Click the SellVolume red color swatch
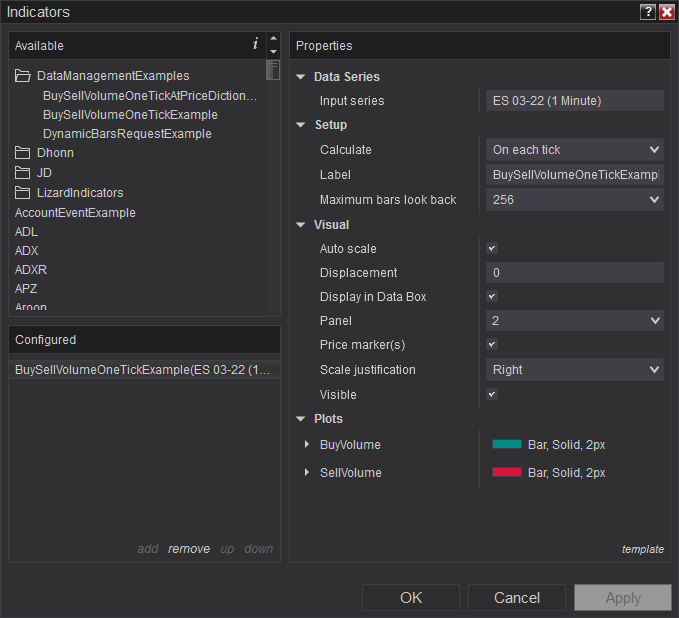 (507, 473)
